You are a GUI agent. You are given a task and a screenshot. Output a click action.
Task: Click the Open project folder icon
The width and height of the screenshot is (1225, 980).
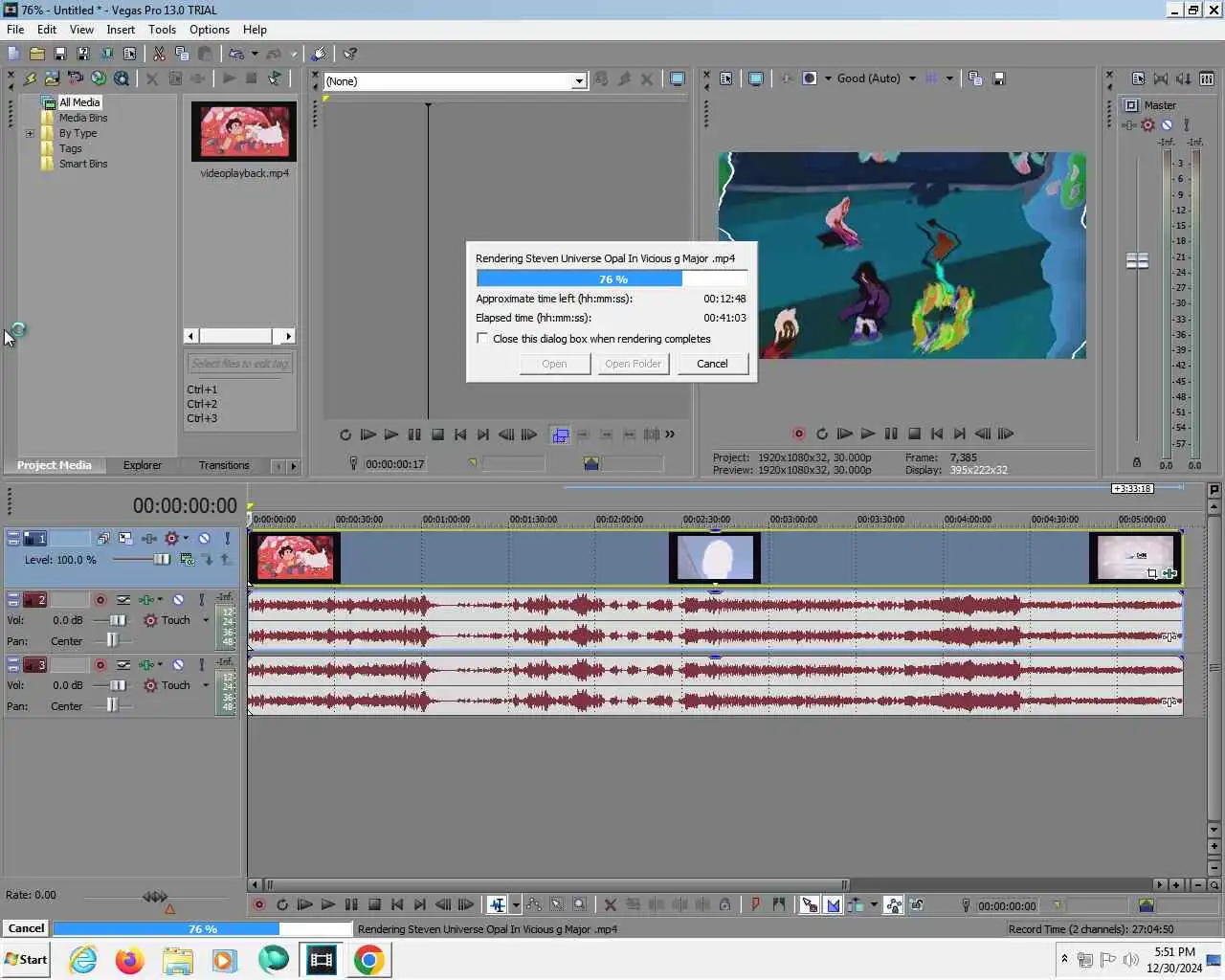(36, 54)
